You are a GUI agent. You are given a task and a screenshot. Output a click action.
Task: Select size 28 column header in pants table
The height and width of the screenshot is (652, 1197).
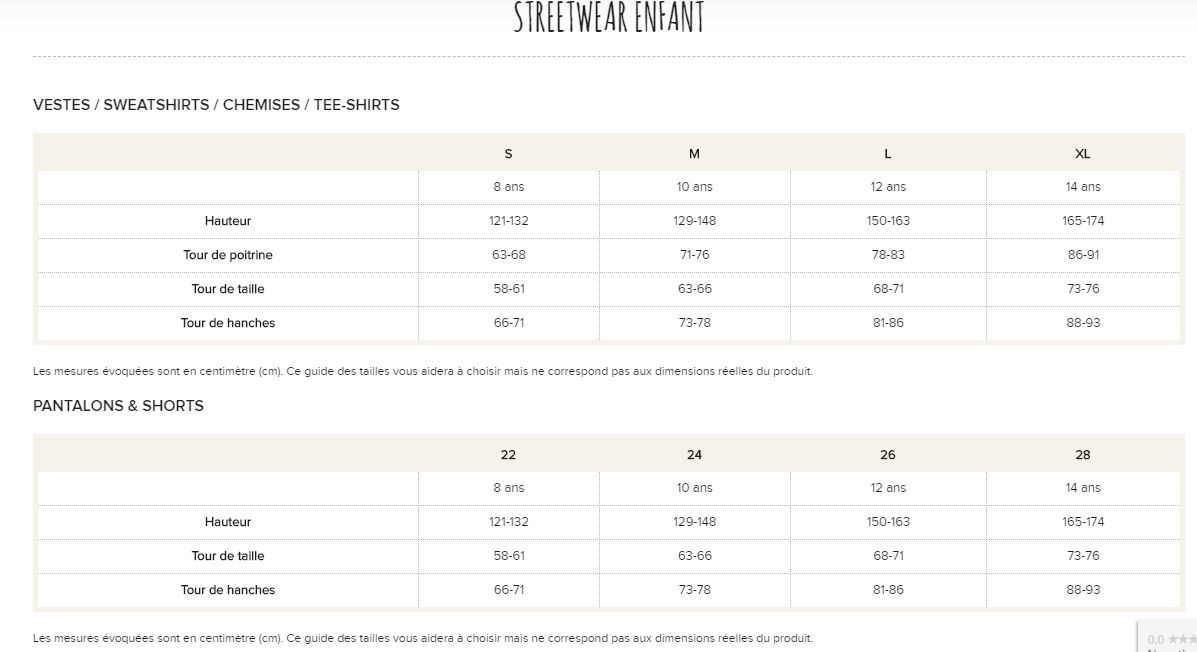tap(1082, 454)
